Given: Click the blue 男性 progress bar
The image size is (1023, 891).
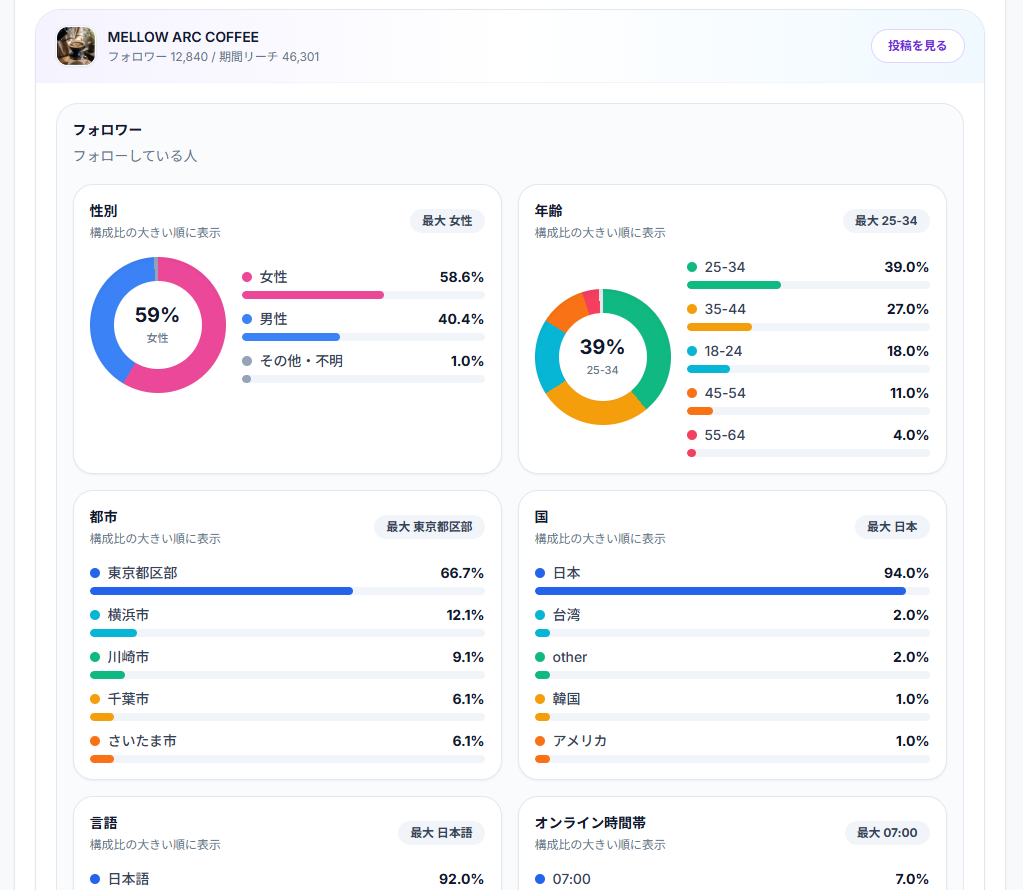Looking at the screenshot, I should pyautogui.click(x=291, y=337).
